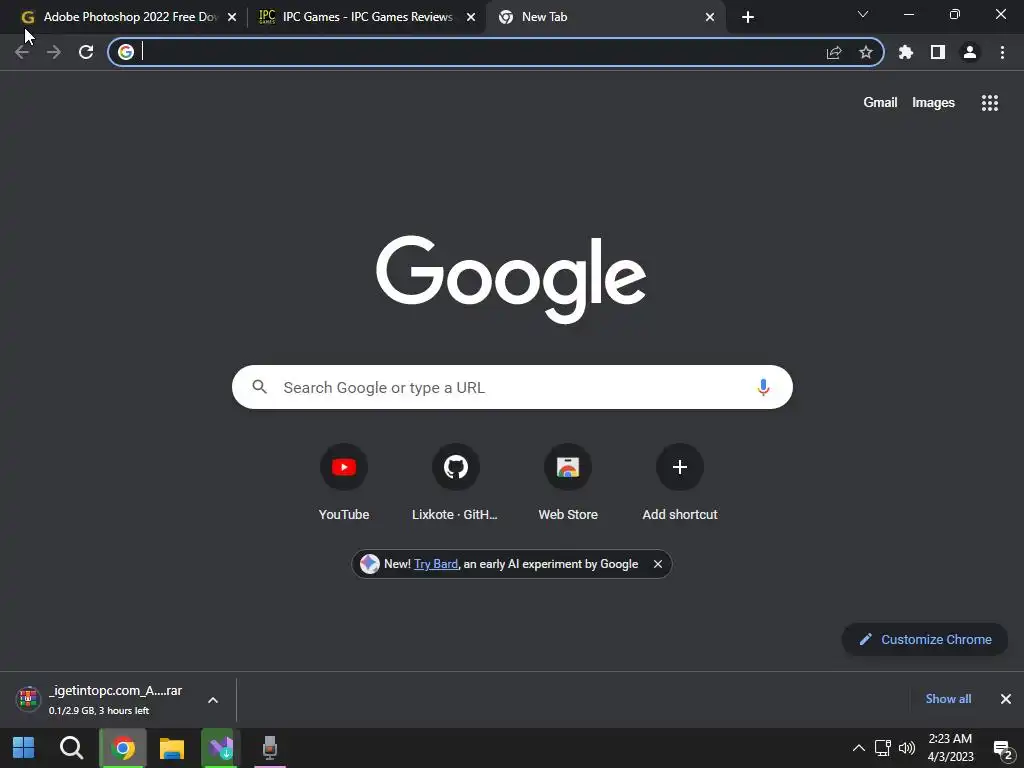This screenshot has width=1024, height=768.
Task: Open the Chrome profile avatar
Action: (970, 52)
